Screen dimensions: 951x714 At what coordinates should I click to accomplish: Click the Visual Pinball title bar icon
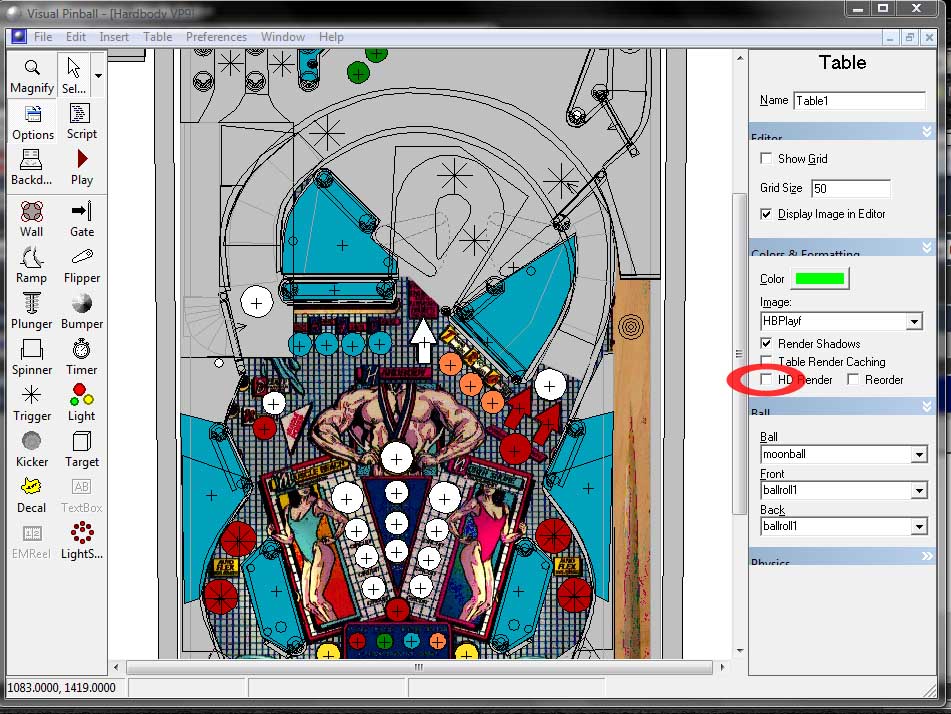tap(13, 13)
